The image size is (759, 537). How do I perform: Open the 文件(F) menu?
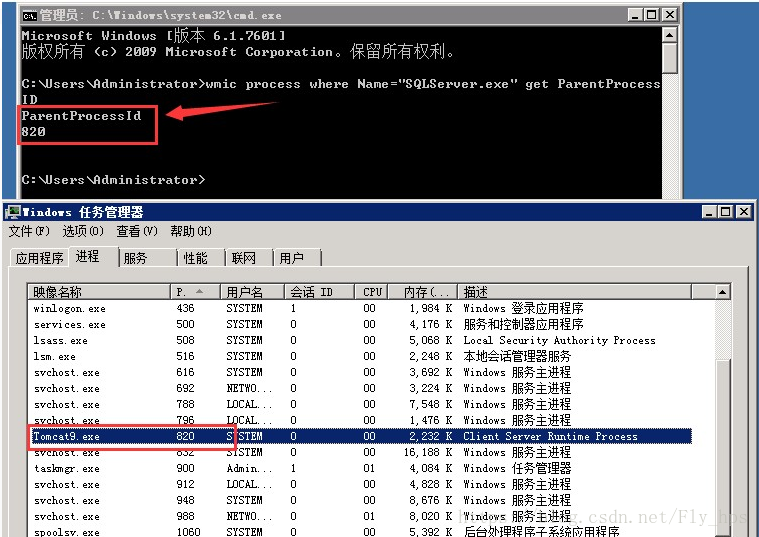(29, 231)
